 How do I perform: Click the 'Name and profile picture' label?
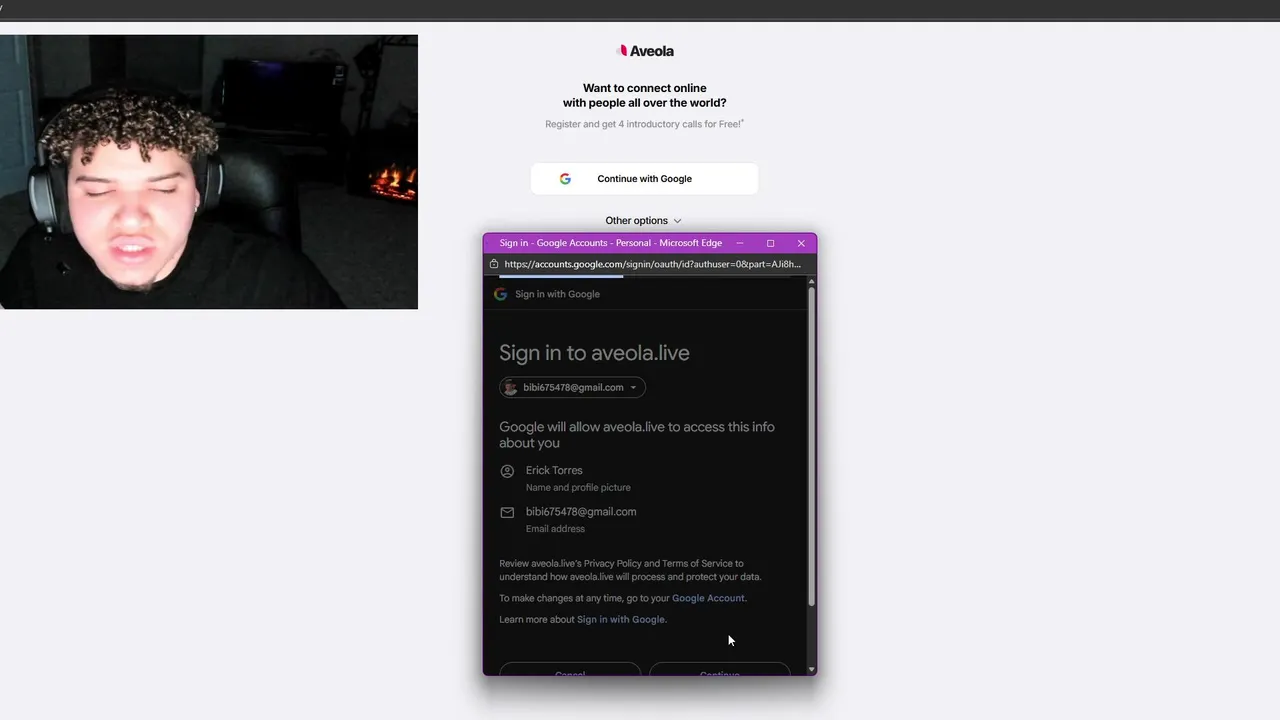point(578,487)
